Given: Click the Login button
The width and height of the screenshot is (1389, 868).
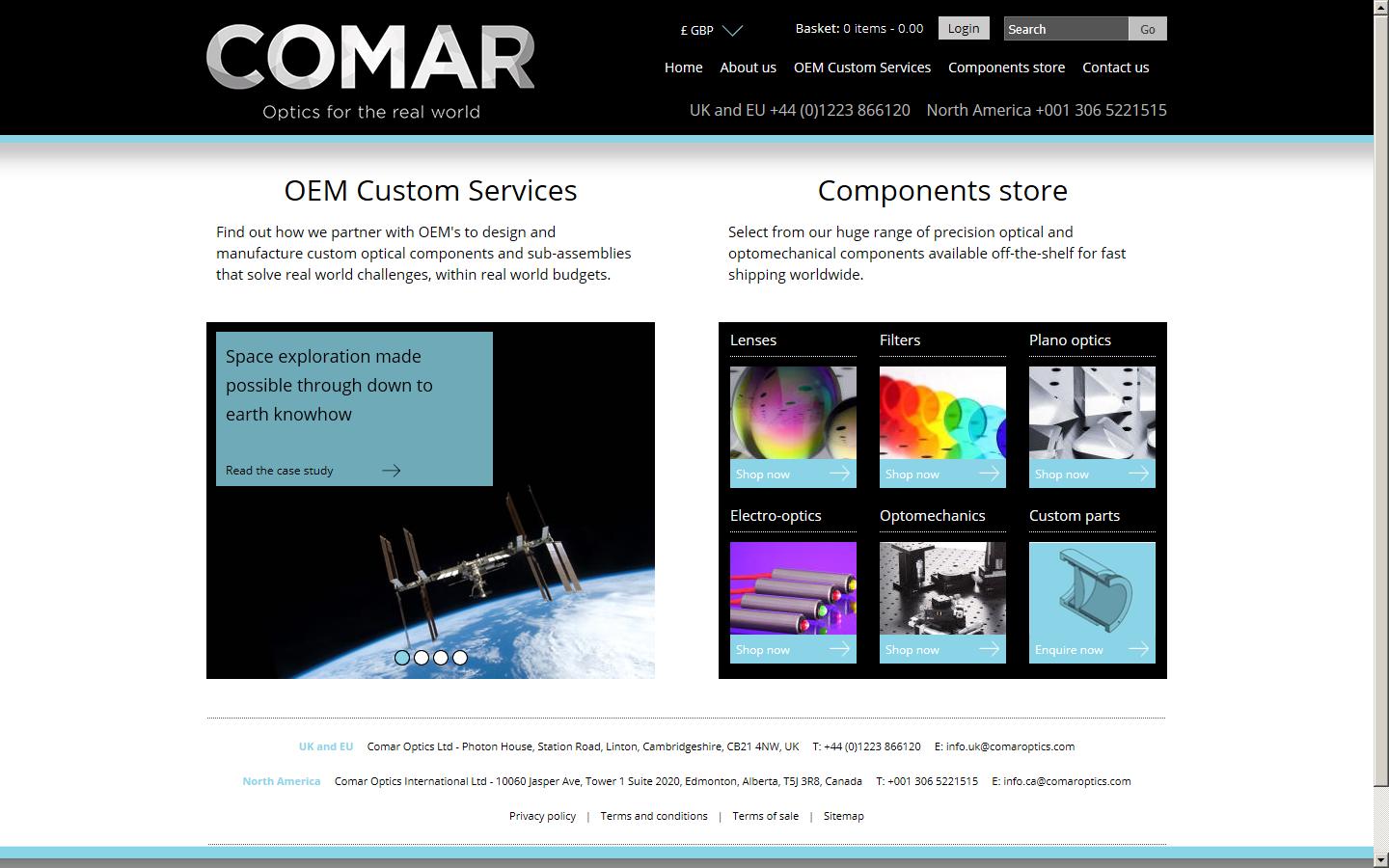Looking at the screenshot, I should (x=963, y=28).
